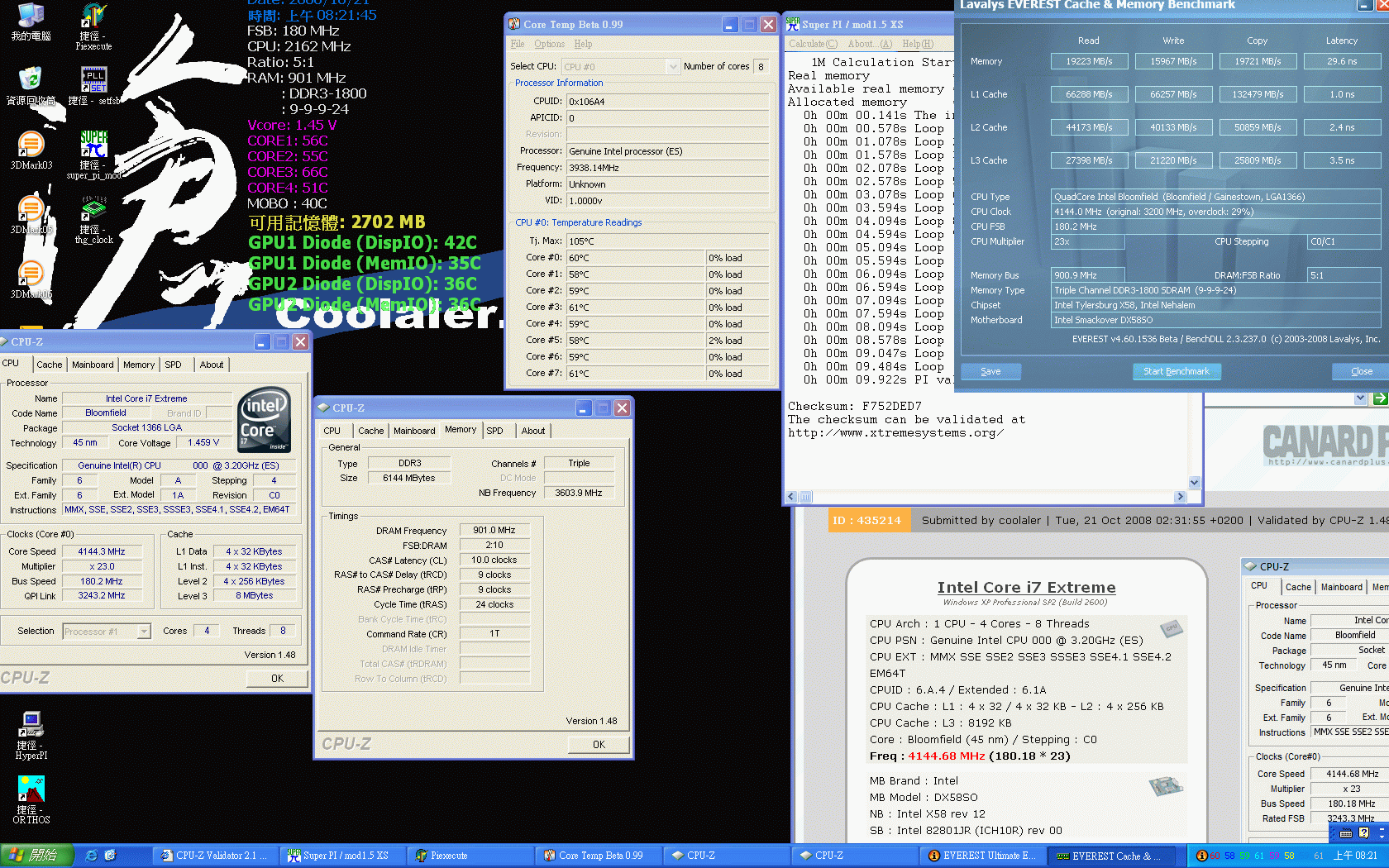Click the Start Benchmark button in EVEREST

point(1176,372)
